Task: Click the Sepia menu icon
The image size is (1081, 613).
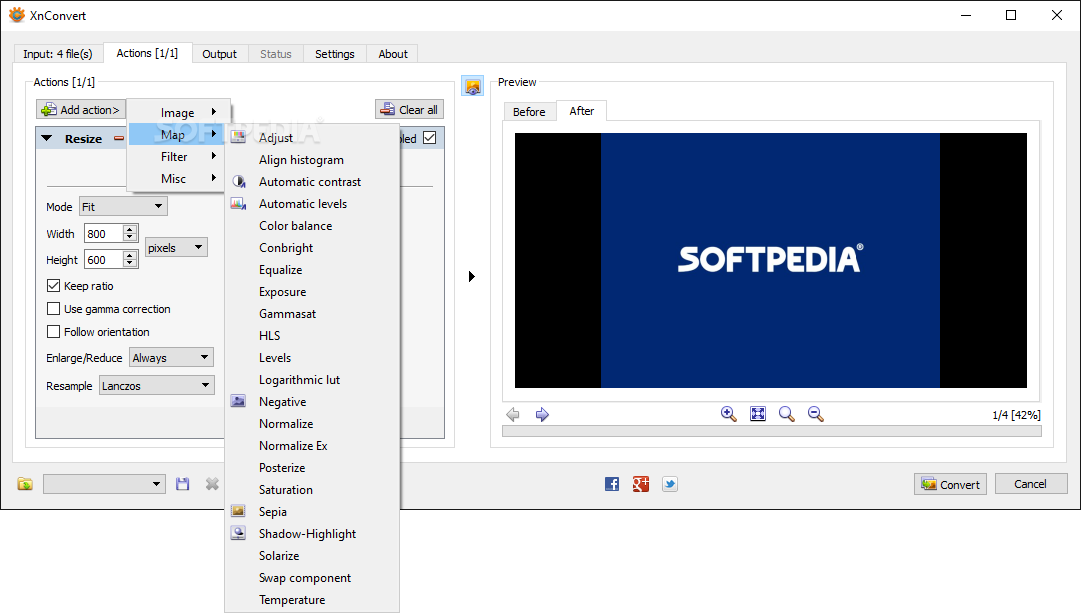Action: [x=238, y=511]
